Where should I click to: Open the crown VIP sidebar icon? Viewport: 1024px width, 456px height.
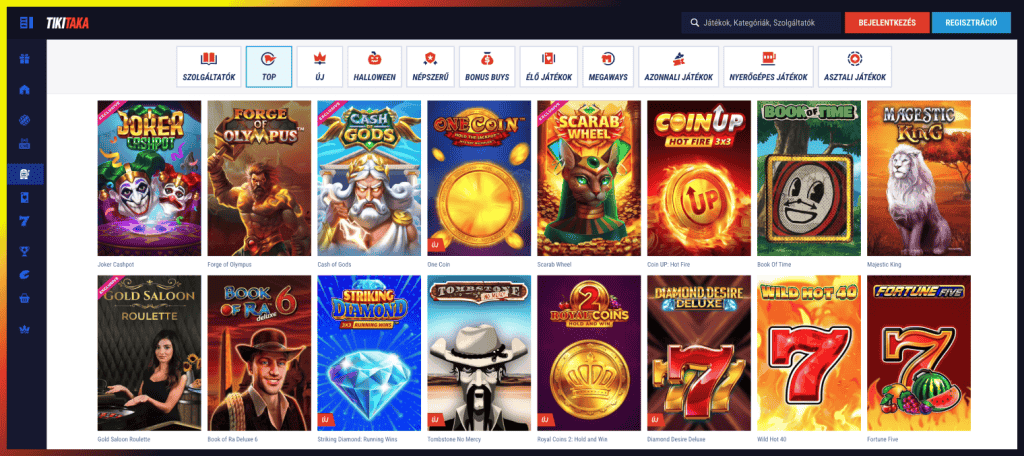[25, 329]
